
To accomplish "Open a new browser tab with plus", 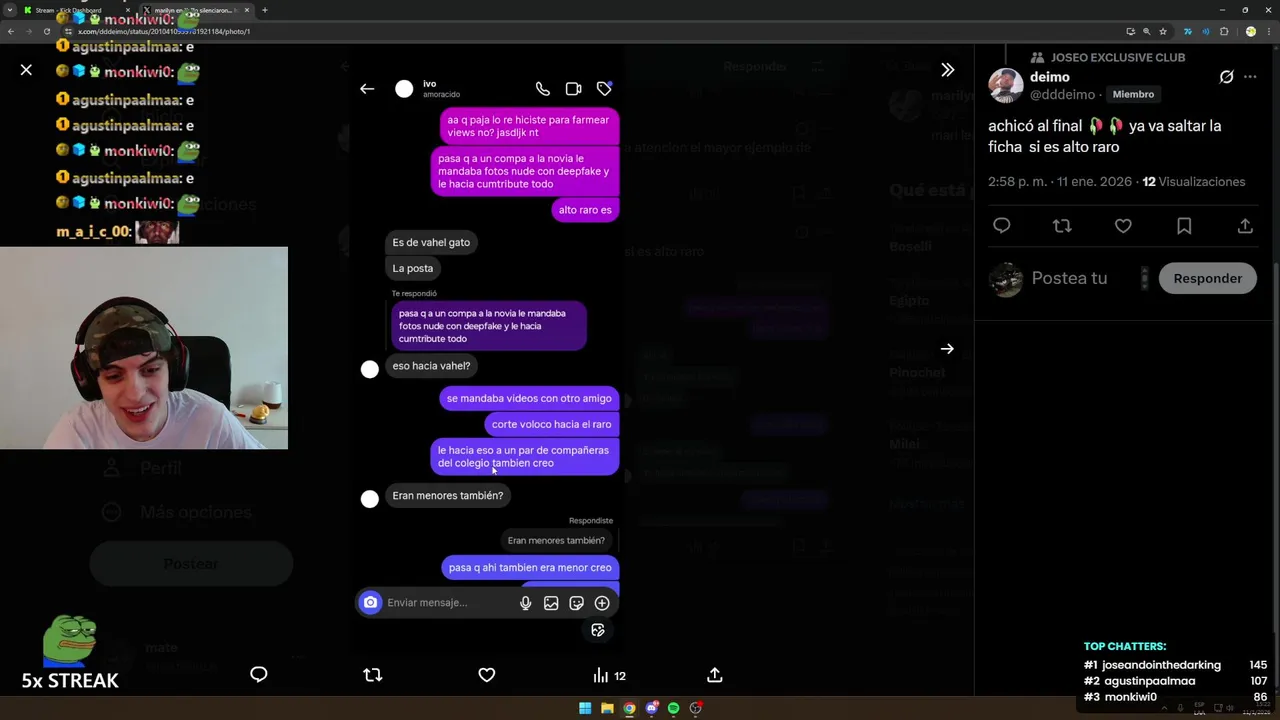I will click(x=264, y=10).
